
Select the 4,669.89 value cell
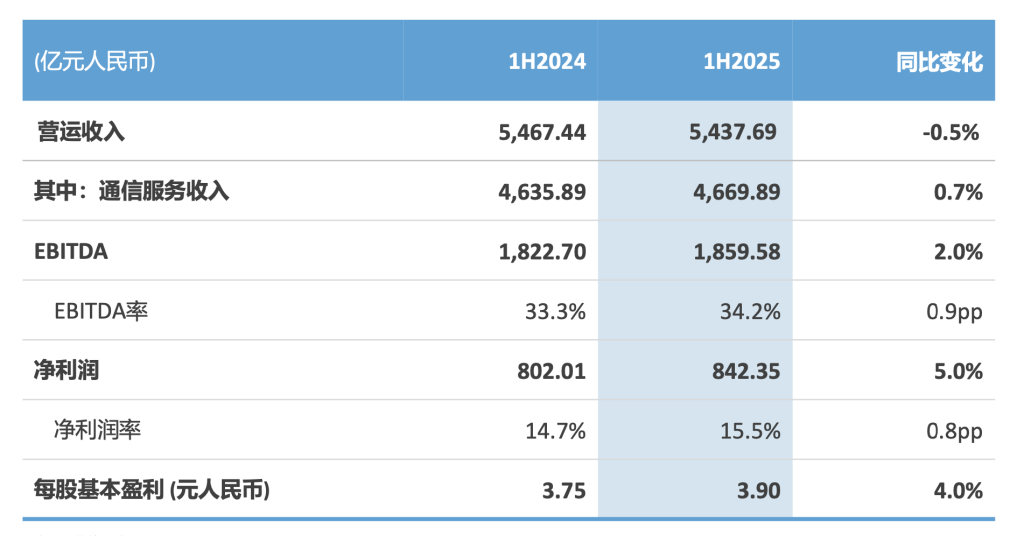coord(735,191)
